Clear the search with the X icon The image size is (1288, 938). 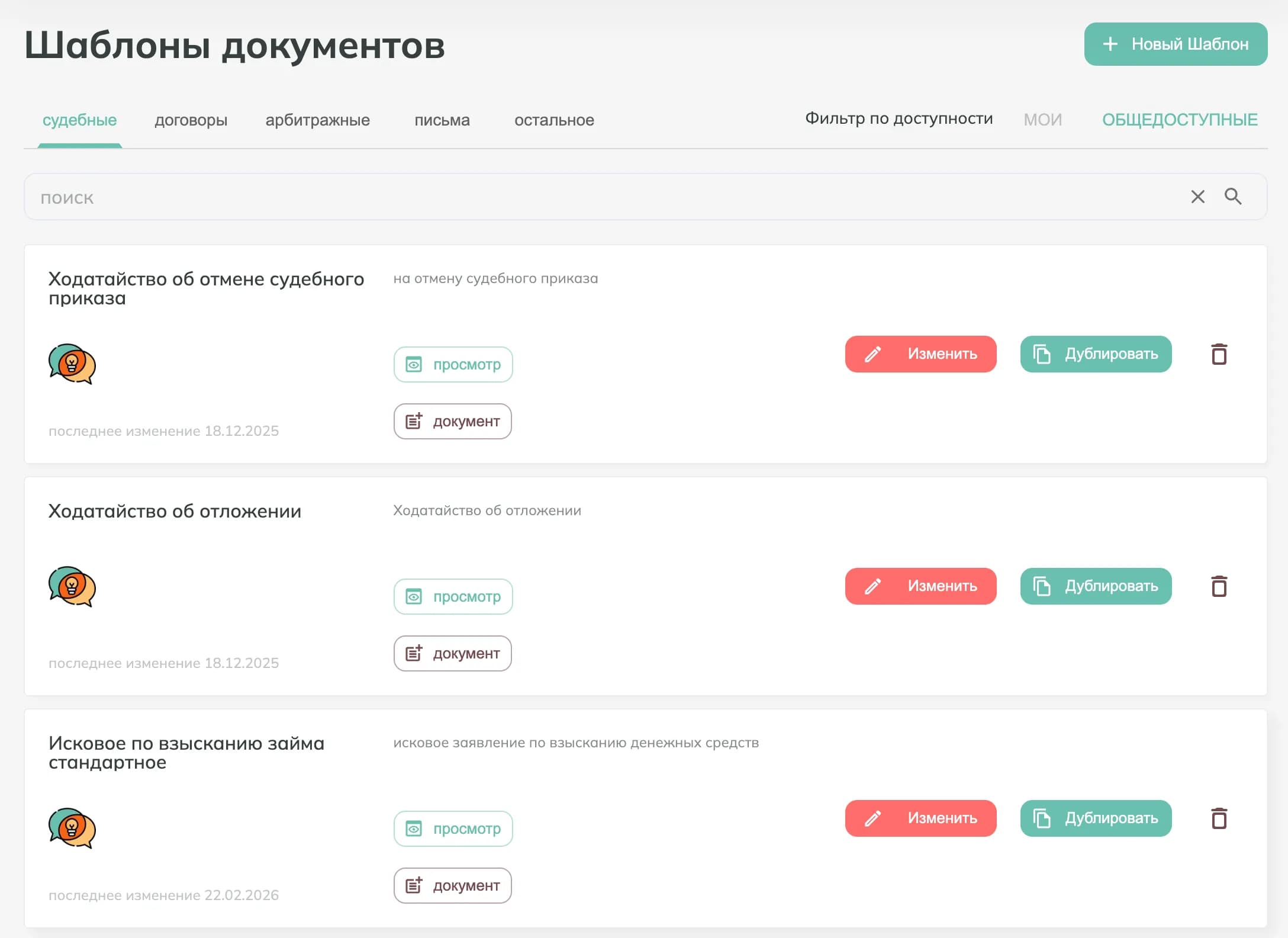coord(1197,197)
